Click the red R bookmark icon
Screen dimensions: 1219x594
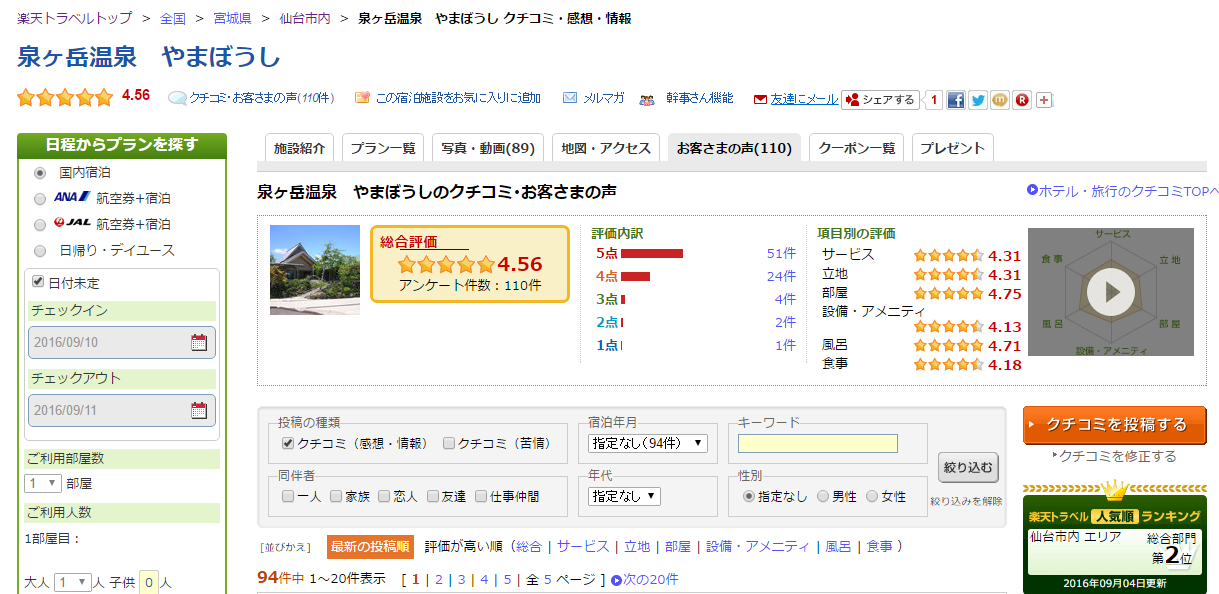tap(1022, 100)
